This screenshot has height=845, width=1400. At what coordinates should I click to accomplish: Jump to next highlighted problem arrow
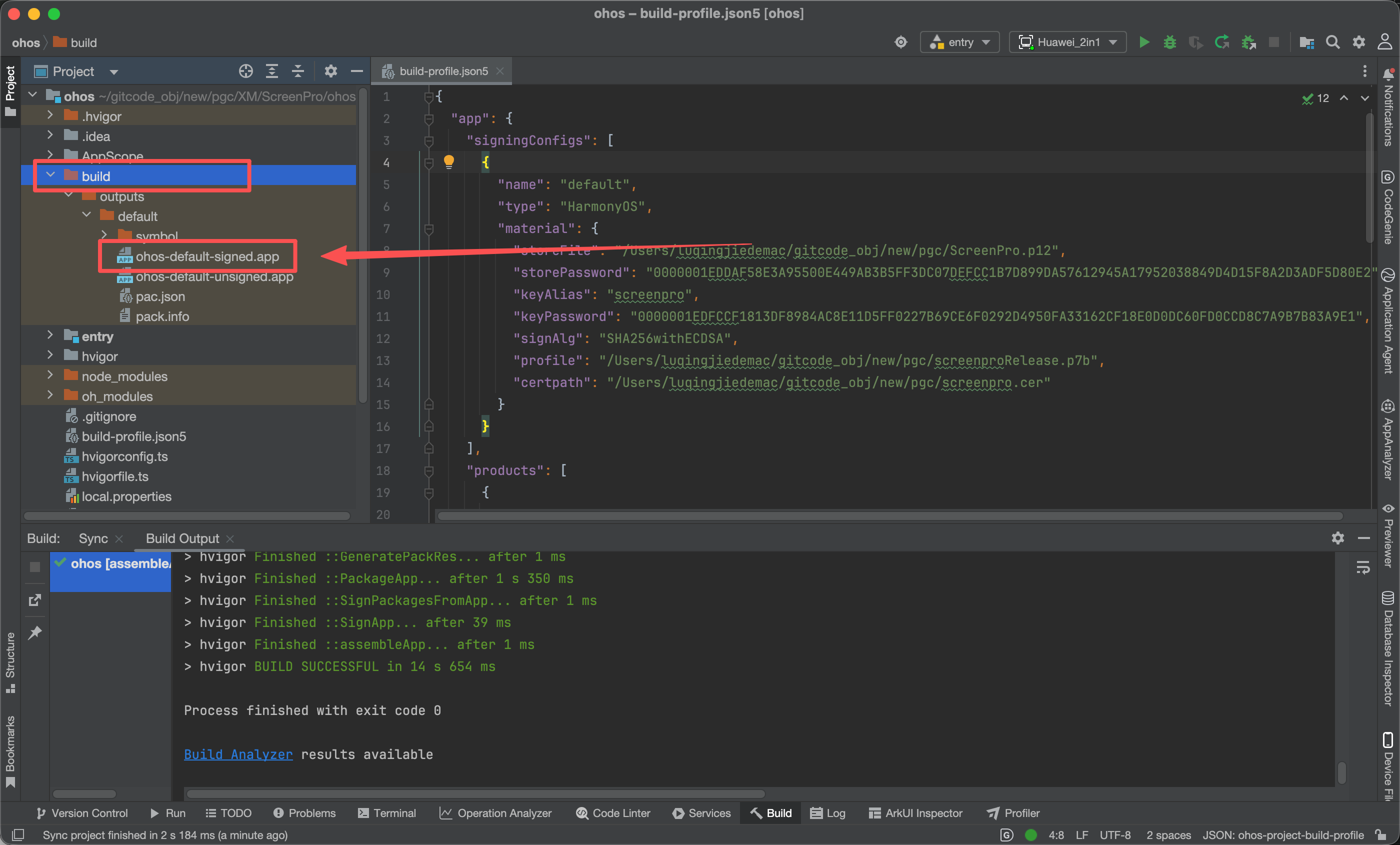tap(1364, 98)
